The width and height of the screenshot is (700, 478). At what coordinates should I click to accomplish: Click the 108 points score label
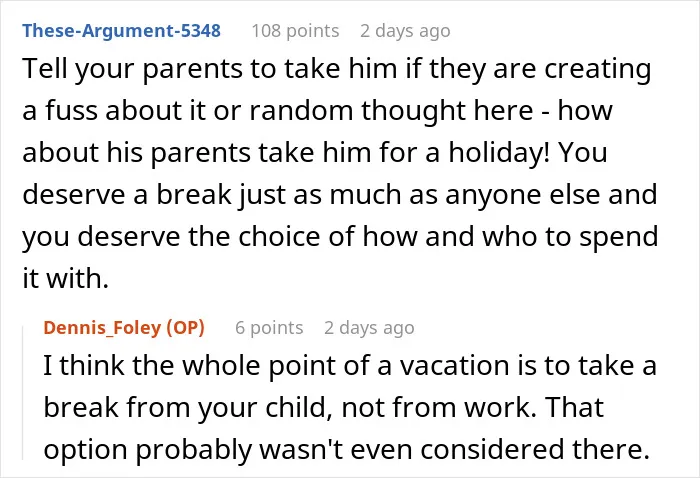point(295,31)
